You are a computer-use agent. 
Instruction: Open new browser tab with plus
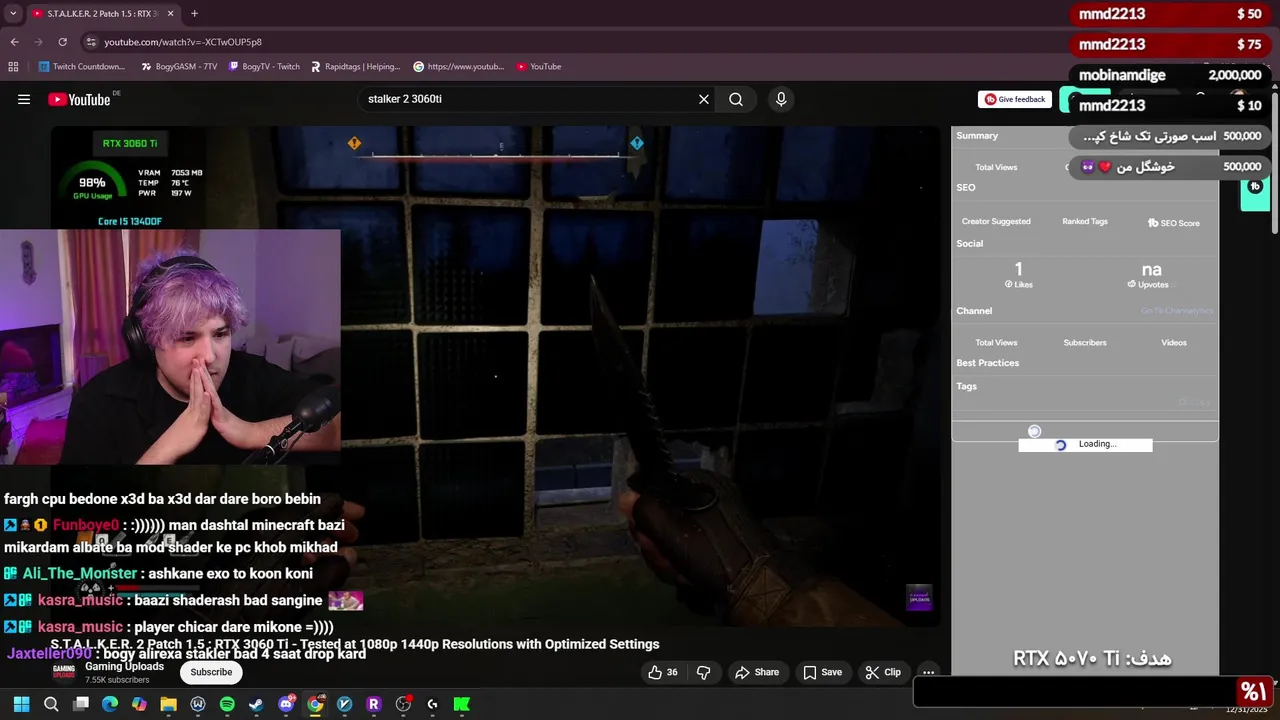[194, 13]
